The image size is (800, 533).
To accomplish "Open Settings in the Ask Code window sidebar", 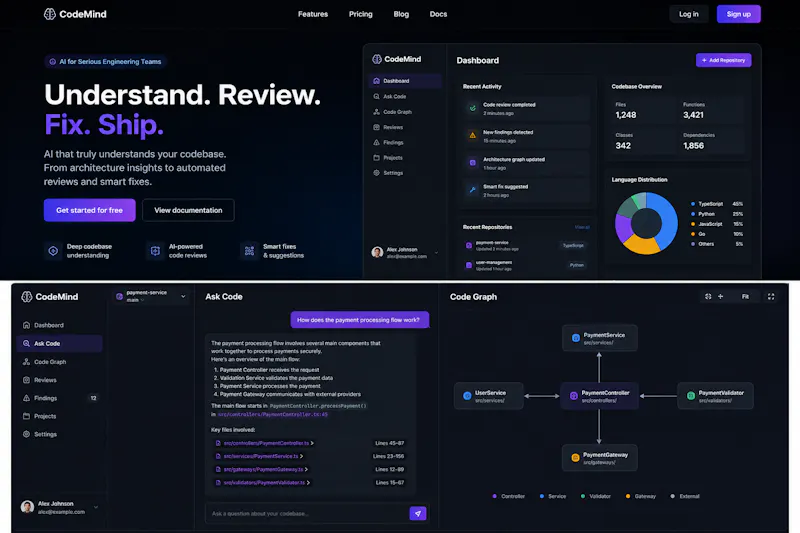I will (59, 434).
